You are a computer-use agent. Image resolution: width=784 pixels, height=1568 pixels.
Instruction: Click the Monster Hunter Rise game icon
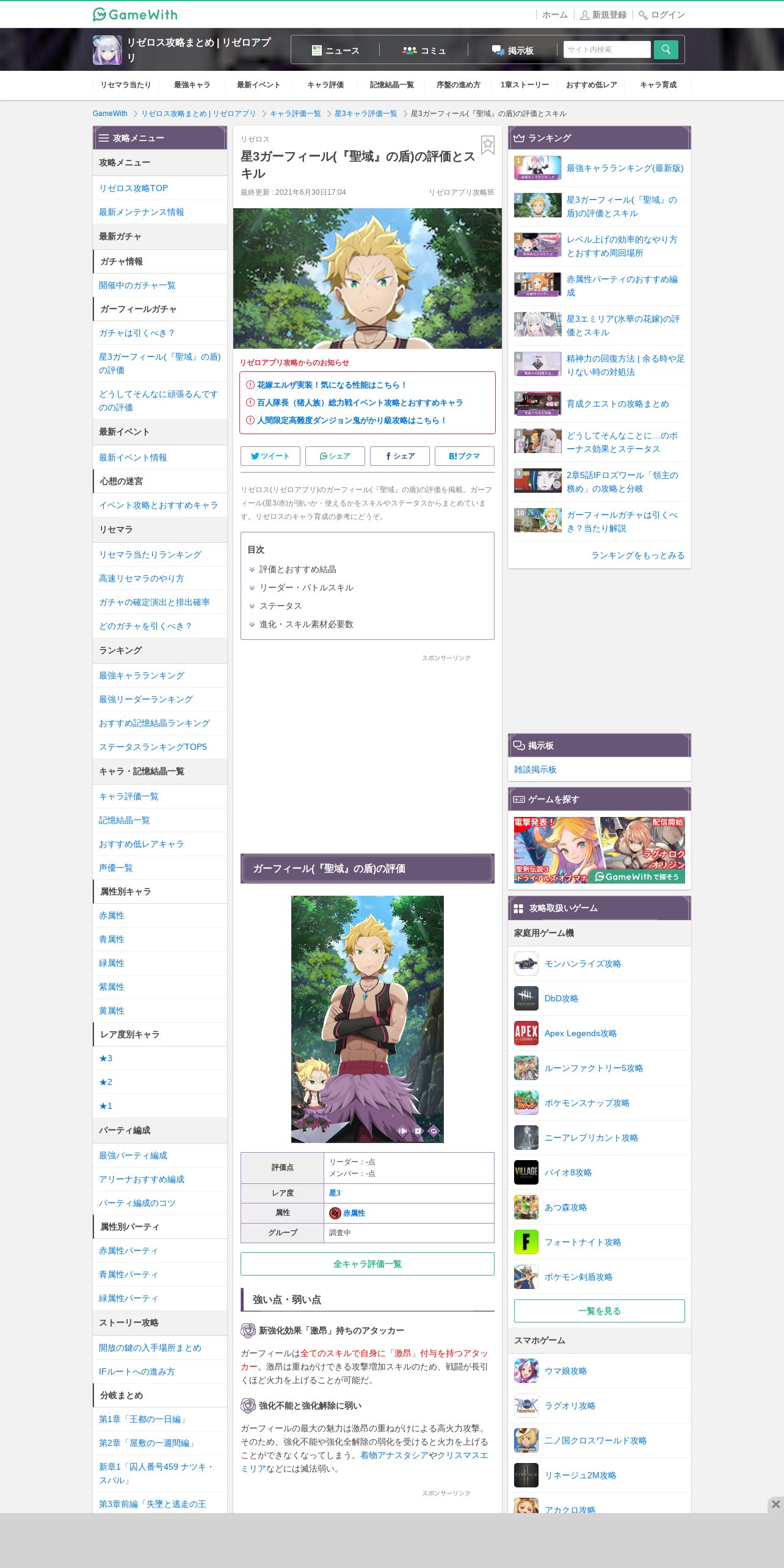(x=526, y=964)
